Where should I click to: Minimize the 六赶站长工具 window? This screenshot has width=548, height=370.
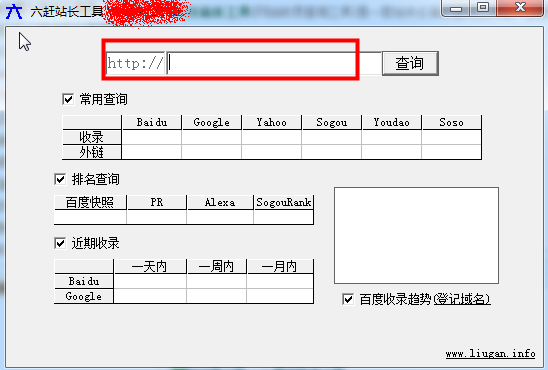pyautogui.click(x=456, y=8)
